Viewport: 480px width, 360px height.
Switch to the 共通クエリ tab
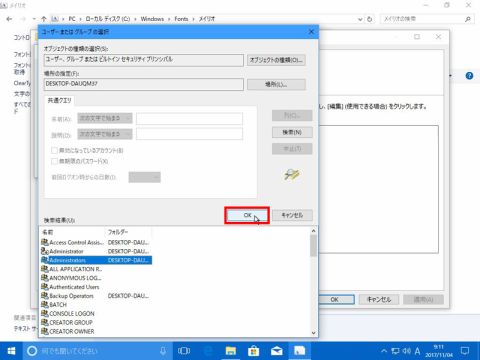(59, 100)
